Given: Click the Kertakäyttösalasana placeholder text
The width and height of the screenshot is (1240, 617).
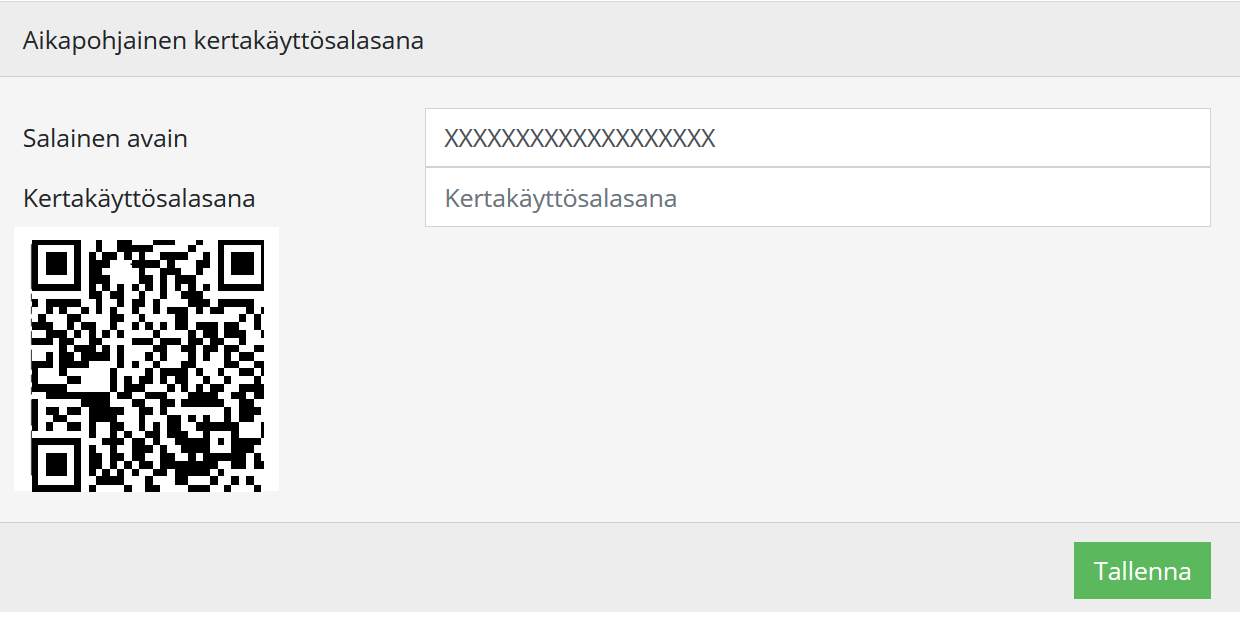Looking at the screenshot, I should [x=561, y=198].
